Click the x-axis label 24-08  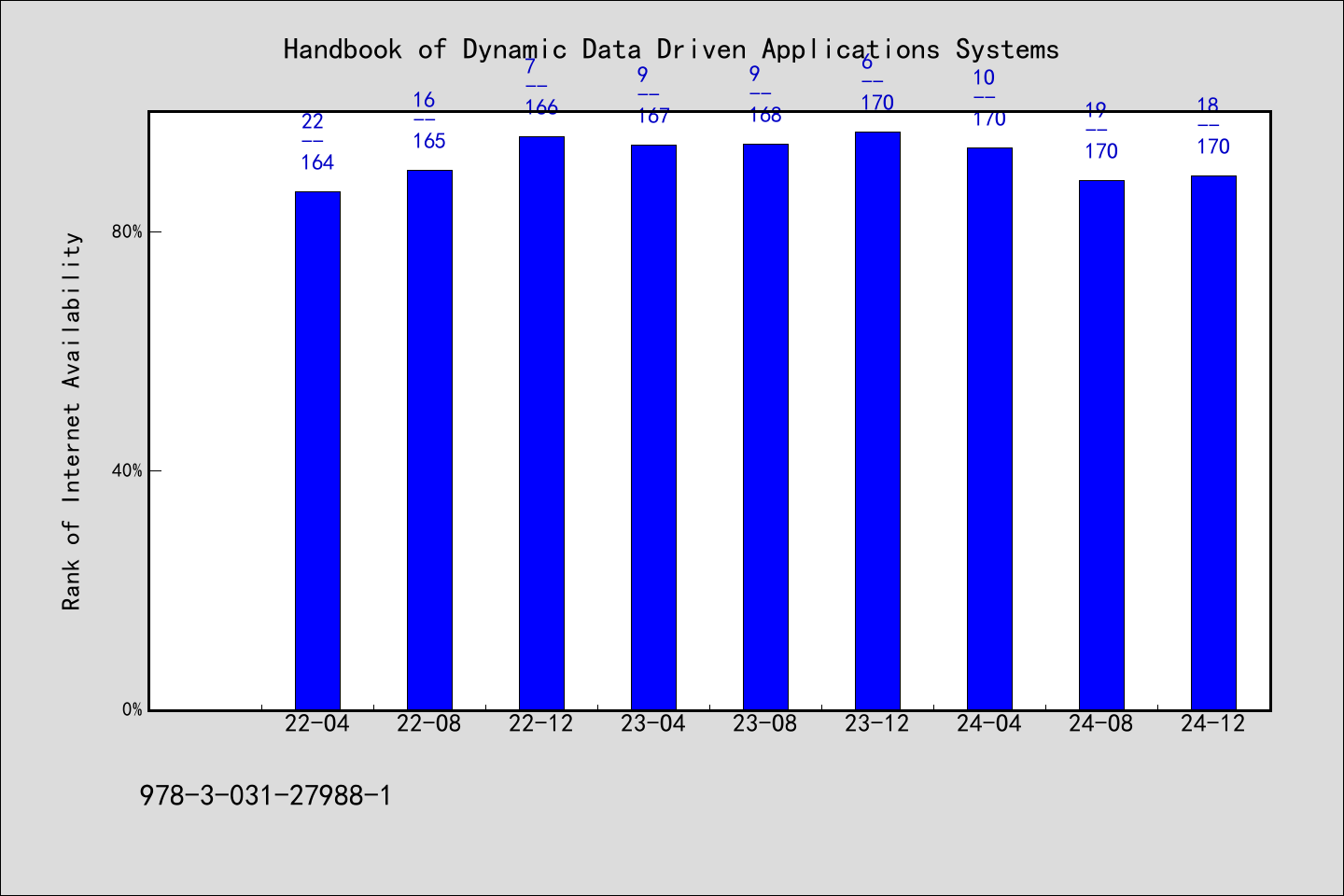pos(1101,724)
